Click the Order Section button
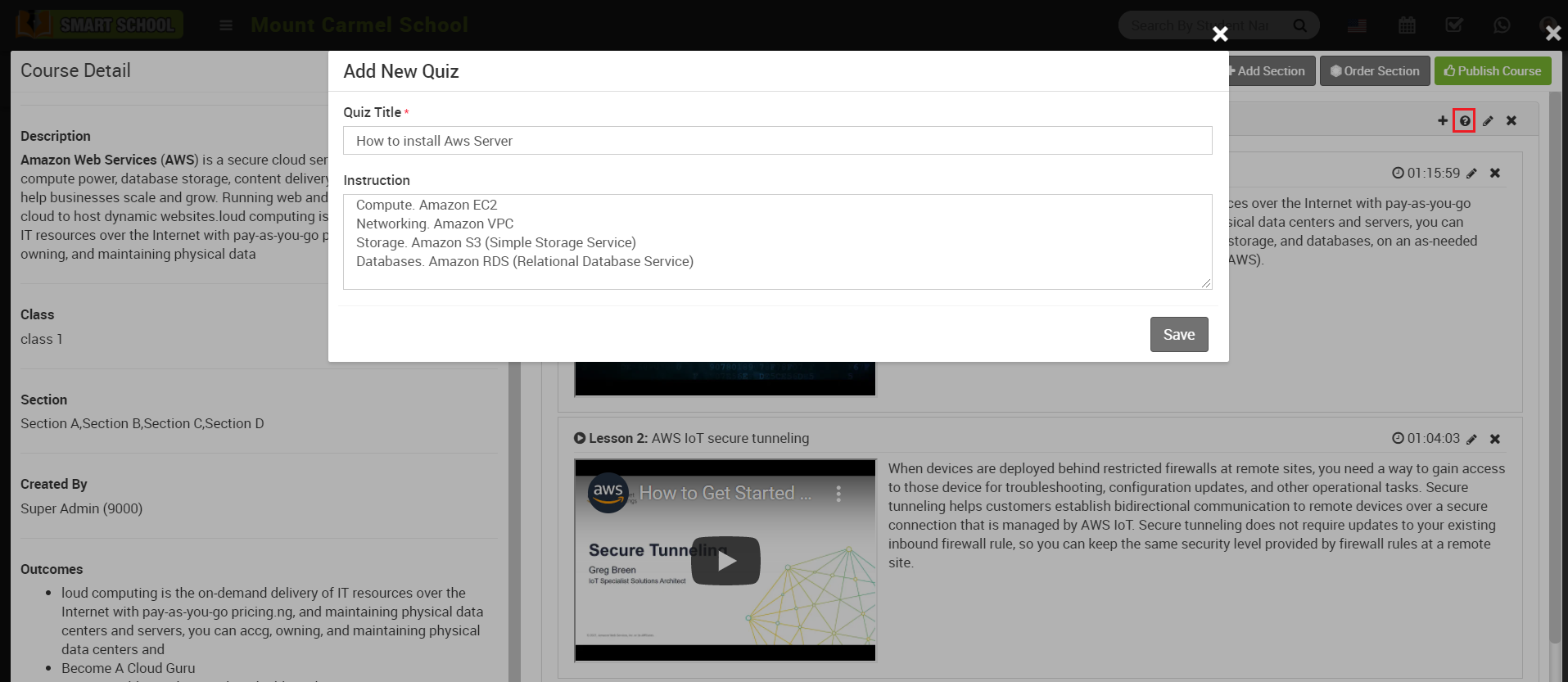This screenshot has width=1568, height=682. coord(1375,71)
